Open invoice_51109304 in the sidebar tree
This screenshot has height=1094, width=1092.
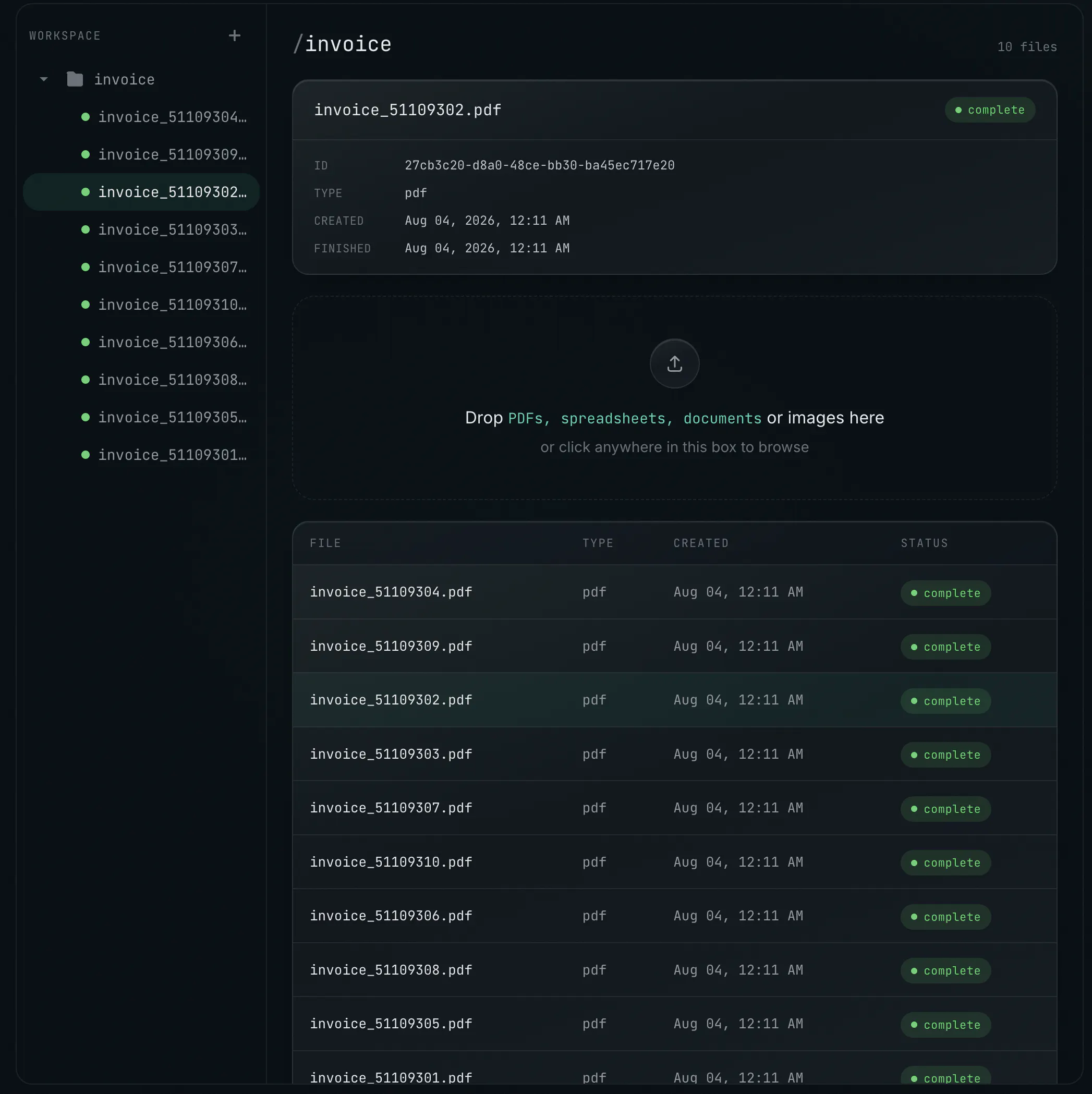coord(141,117)
